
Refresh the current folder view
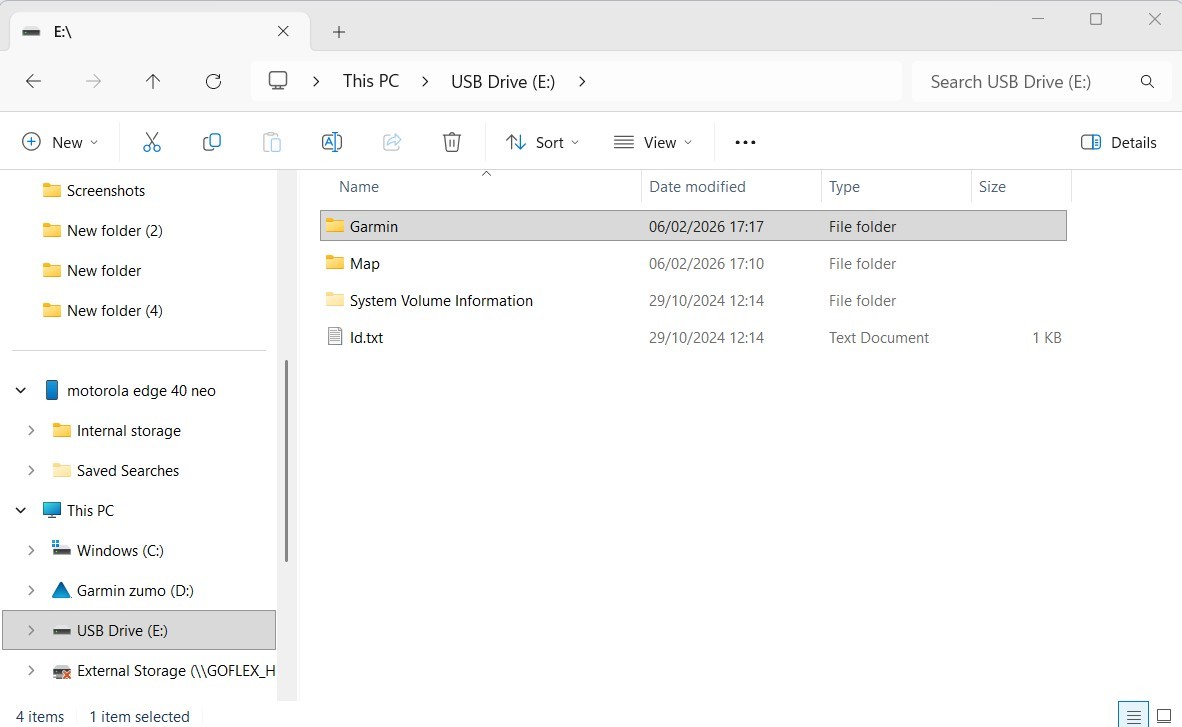pyautogui.click(x=213, y=81)
